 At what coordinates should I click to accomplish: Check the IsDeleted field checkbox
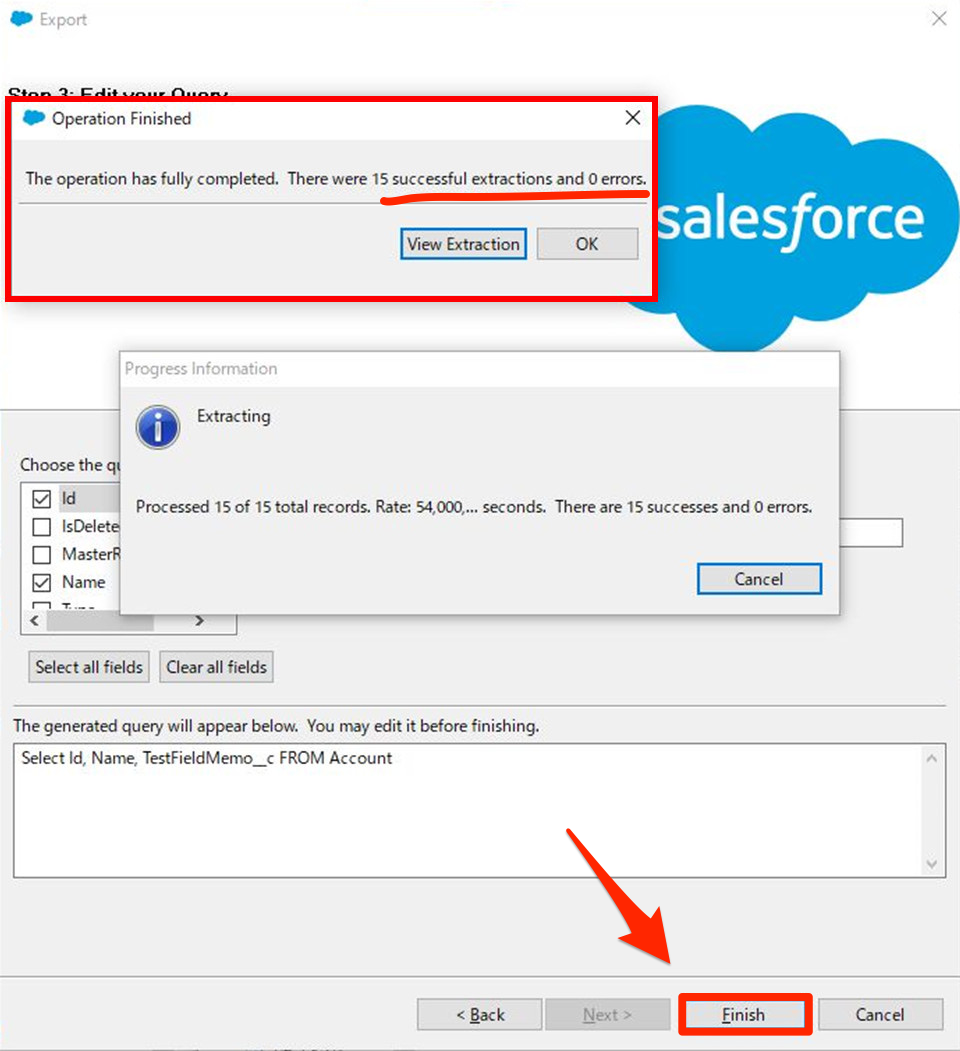(x=42, y=527)
